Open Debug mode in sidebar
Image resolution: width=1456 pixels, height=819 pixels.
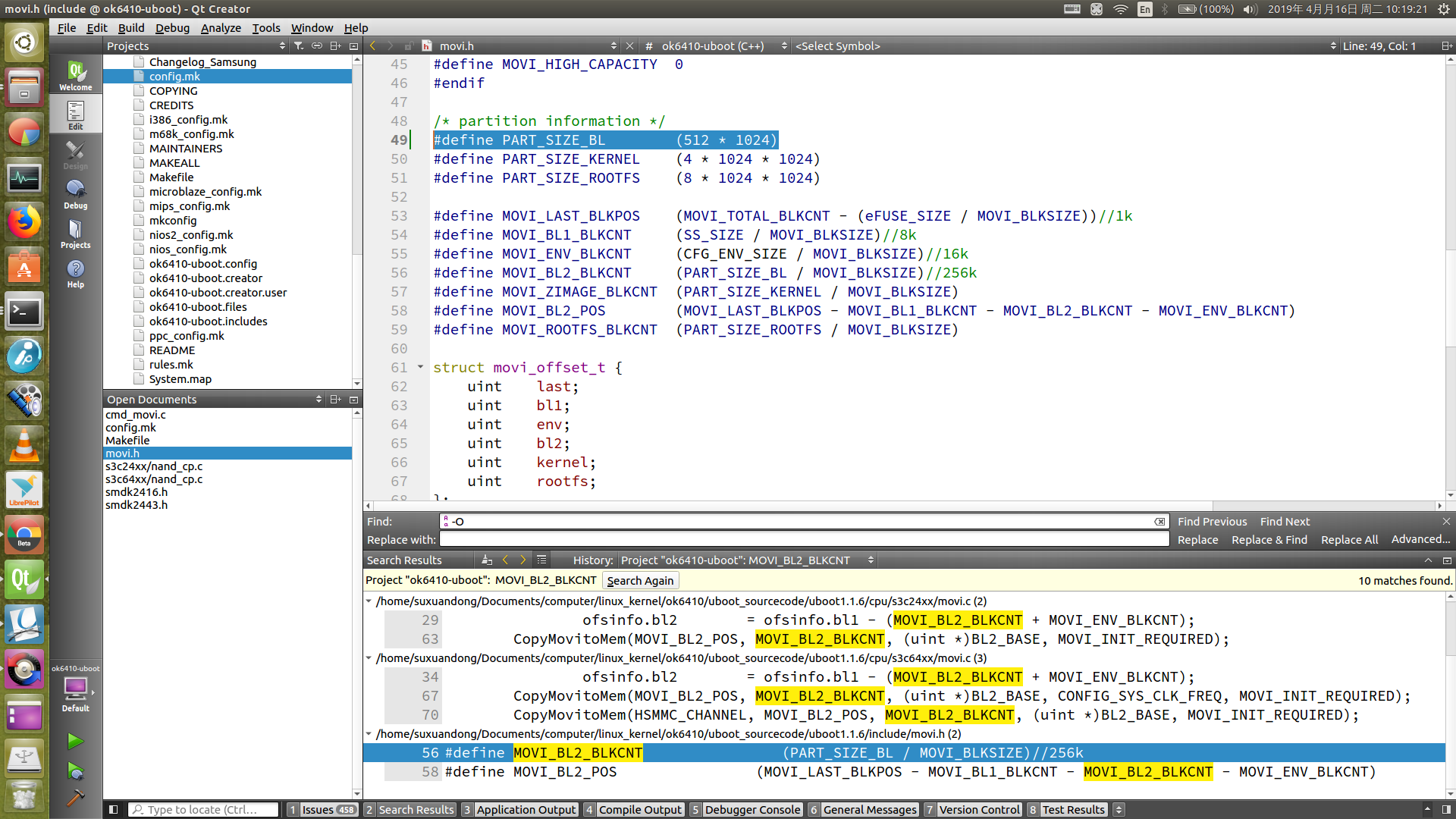(x=75, y=194)
